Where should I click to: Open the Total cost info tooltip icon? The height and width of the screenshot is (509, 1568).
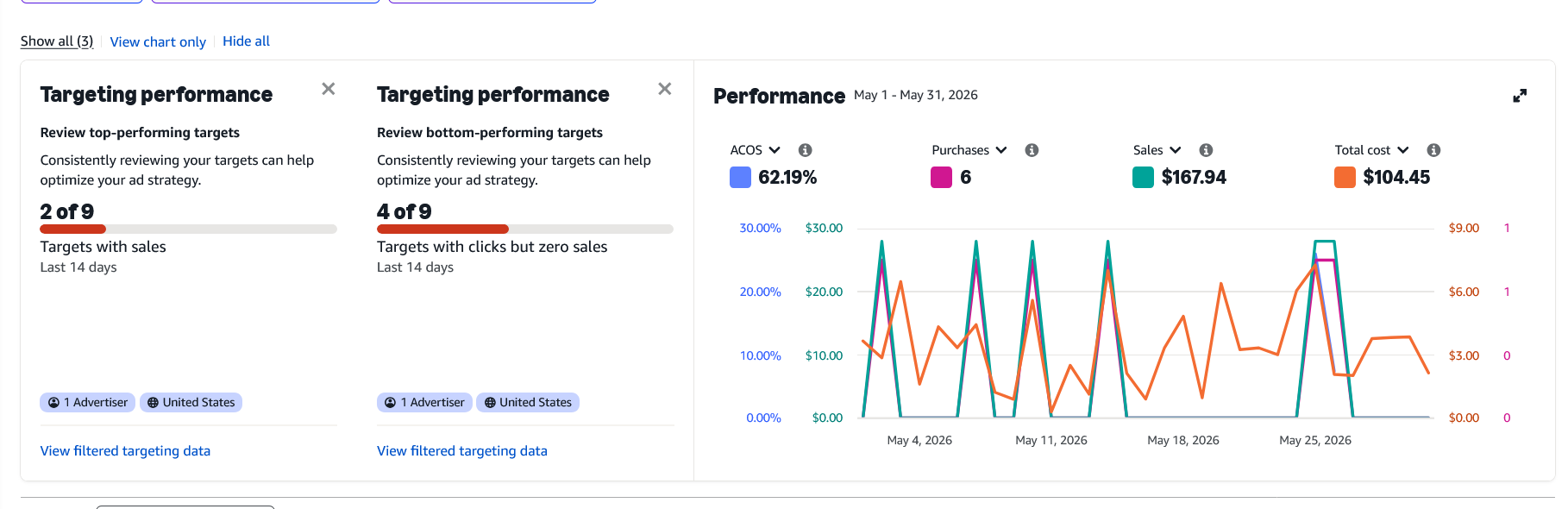pos(1433,150)
